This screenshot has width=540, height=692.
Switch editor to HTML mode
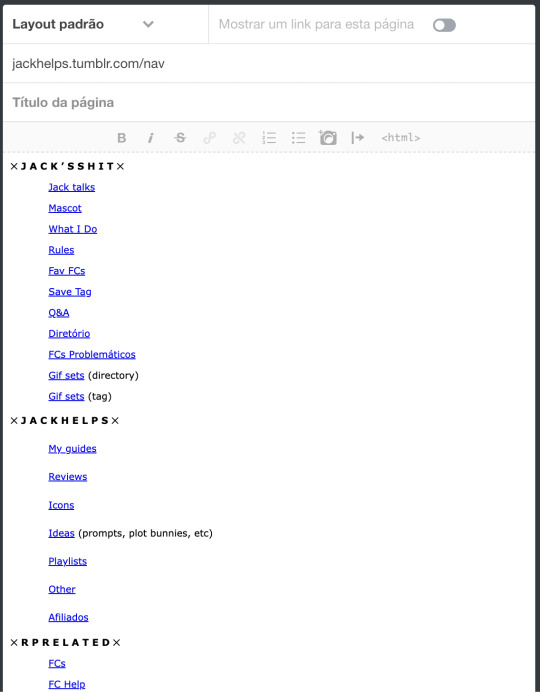click(x=401, y=138)
